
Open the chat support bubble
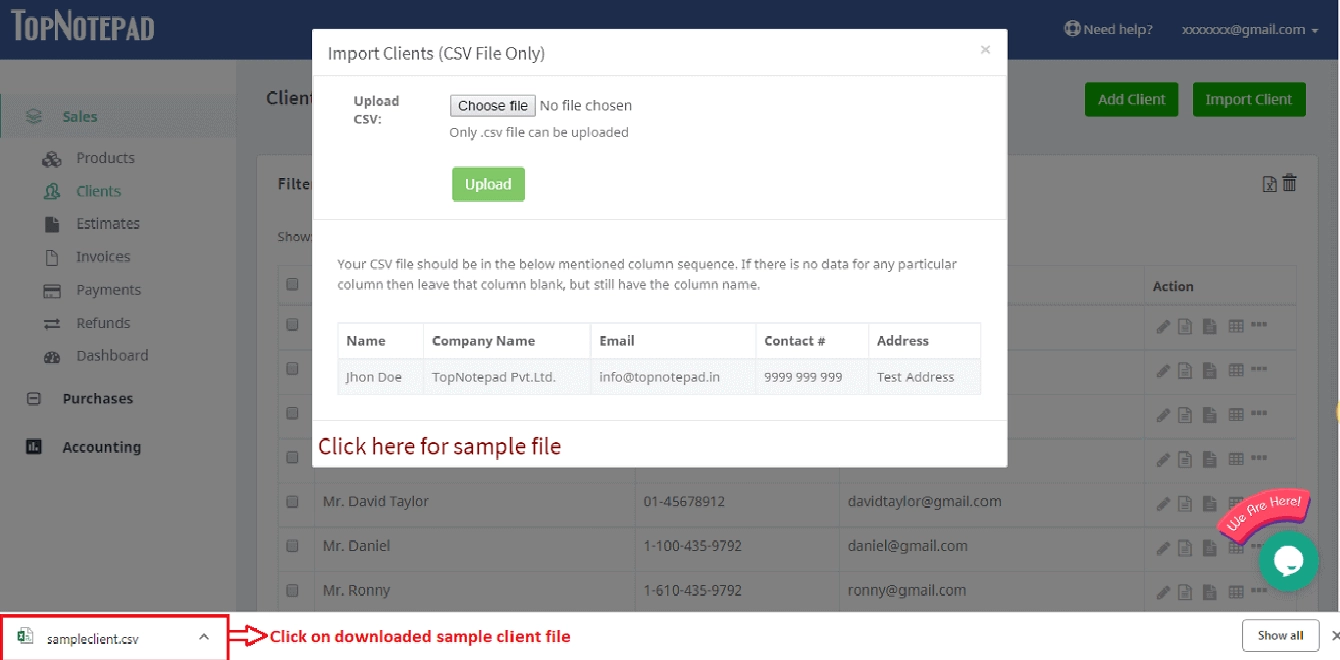pos(1289,561)
